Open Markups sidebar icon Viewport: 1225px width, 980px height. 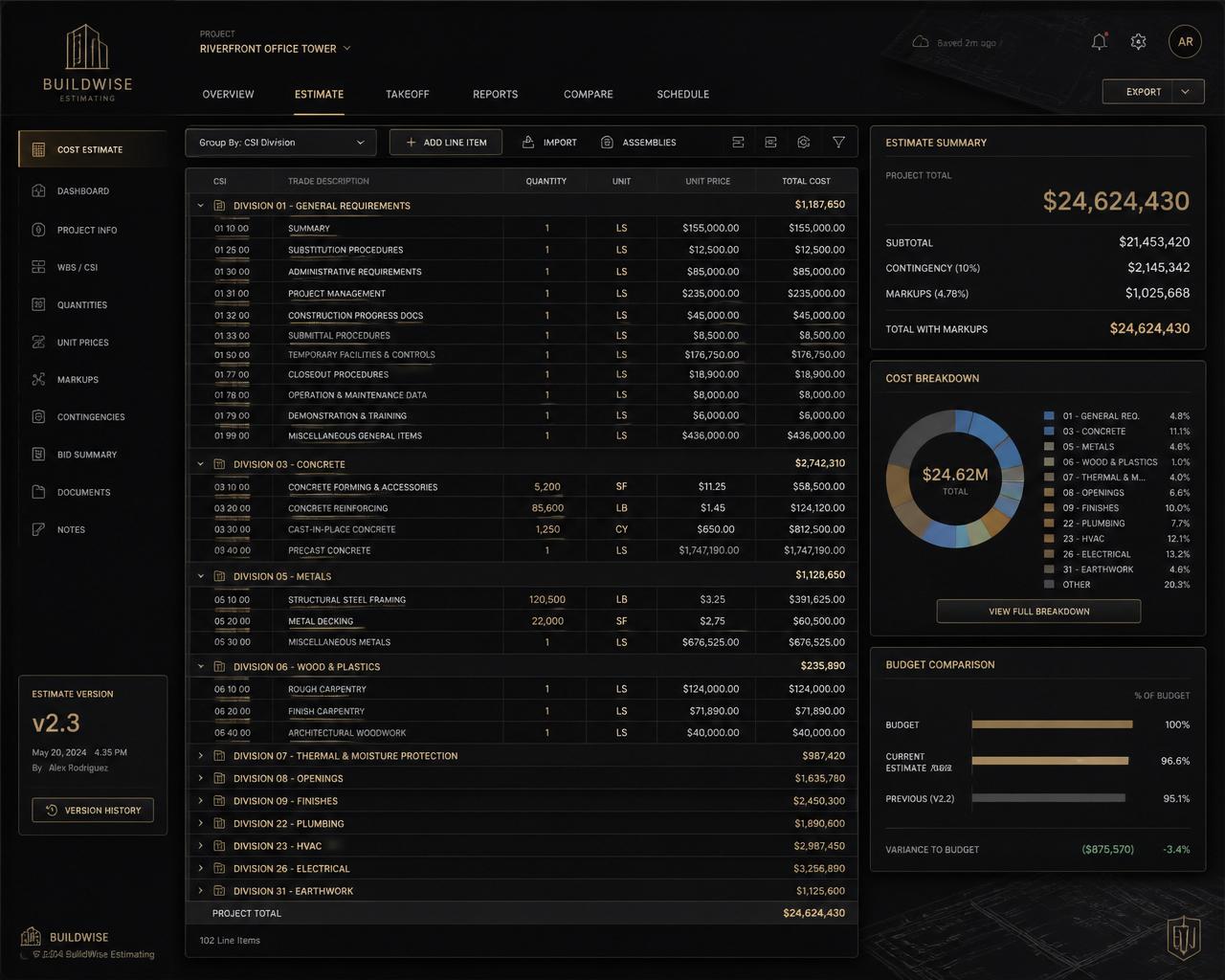click(38, 379)
